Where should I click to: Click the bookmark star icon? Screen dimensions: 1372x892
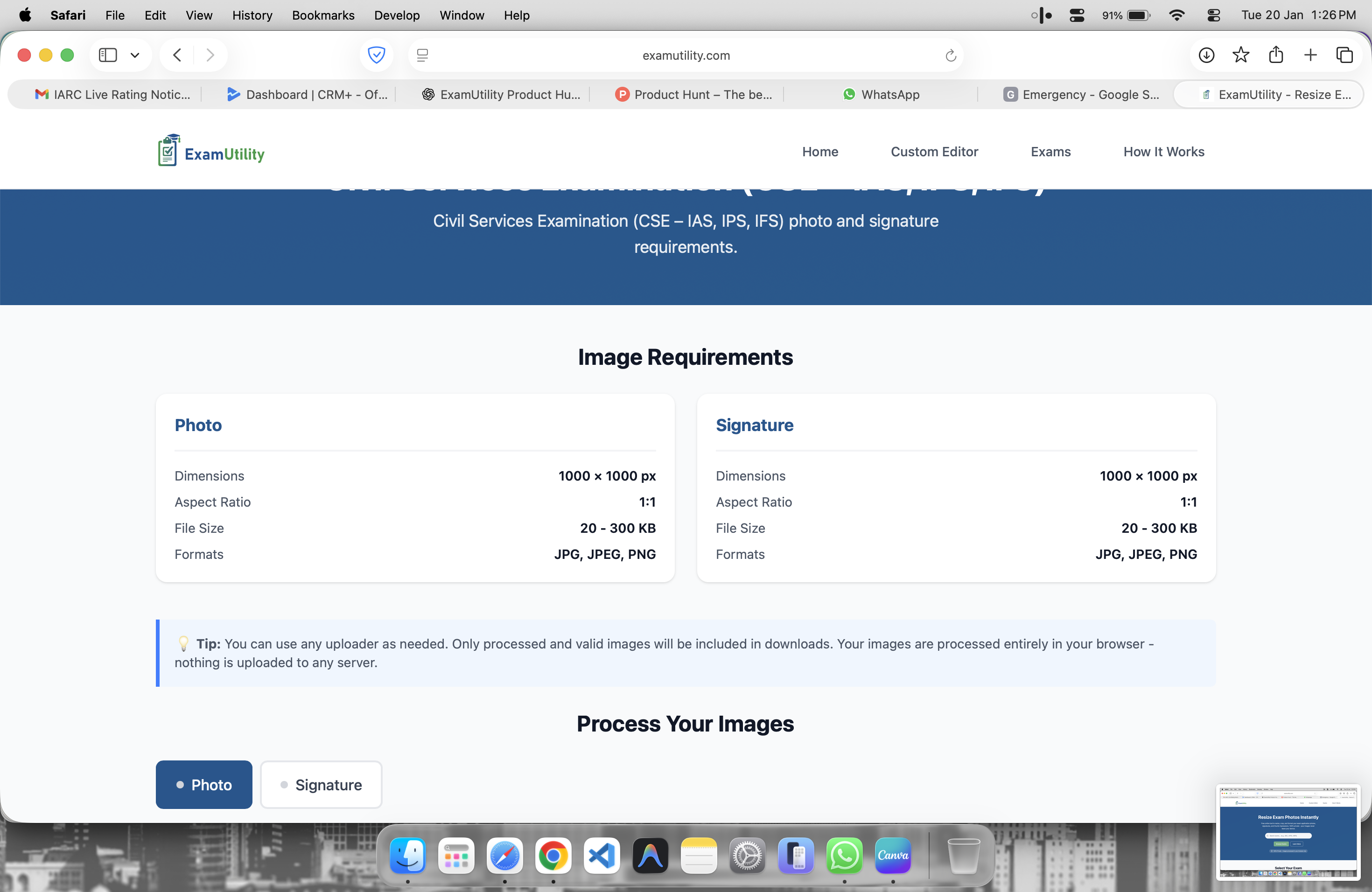pos(1241,55)
